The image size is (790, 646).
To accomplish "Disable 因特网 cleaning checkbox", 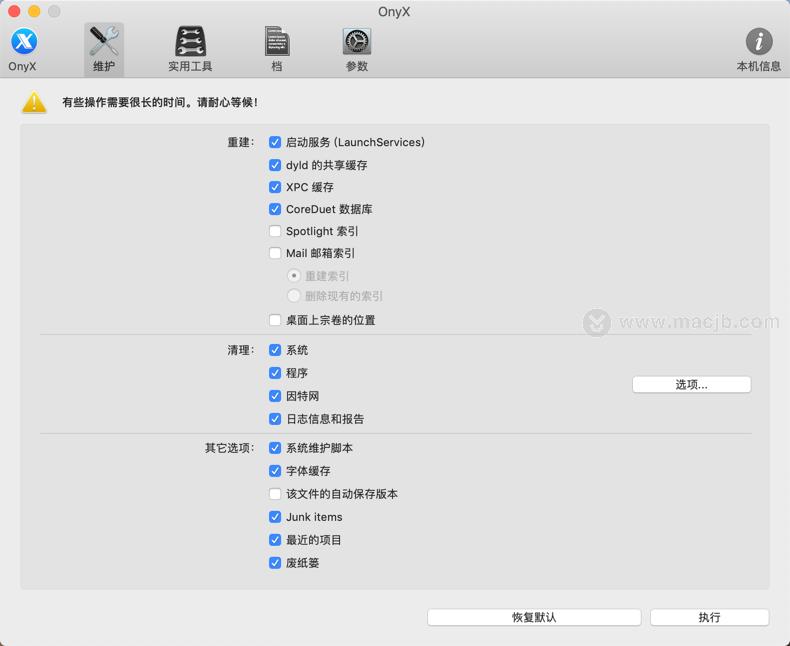I will click(275, 396).
